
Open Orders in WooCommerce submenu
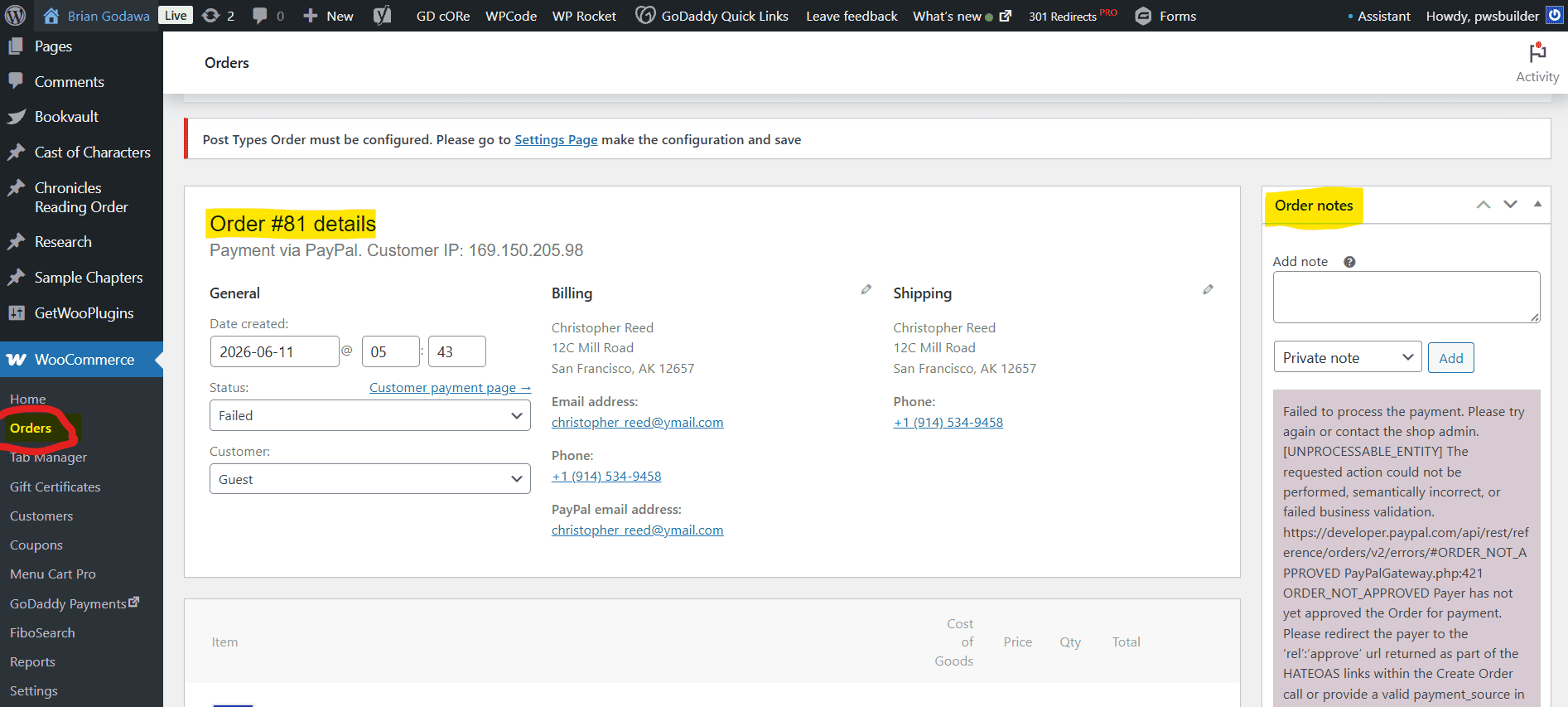pos(31,429)
